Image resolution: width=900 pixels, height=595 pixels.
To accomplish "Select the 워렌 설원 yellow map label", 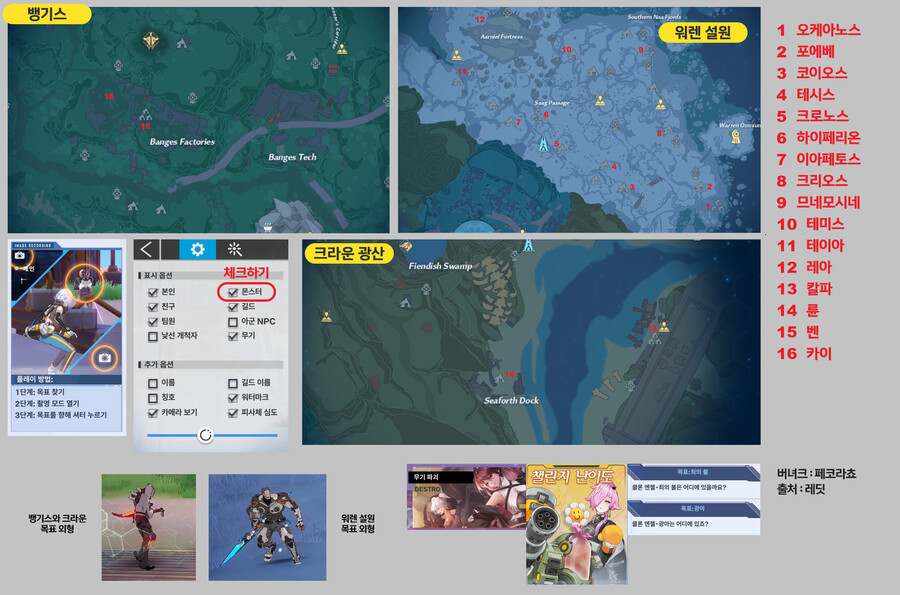I will click(x=709, y=33).
